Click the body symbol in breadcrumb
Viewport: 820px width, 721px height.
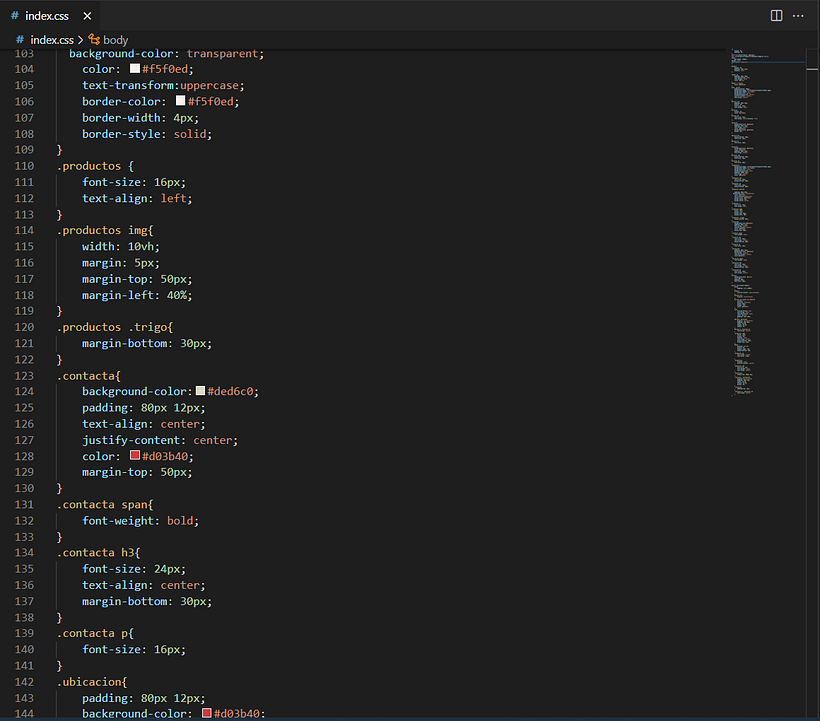click(x=116, y=40)
